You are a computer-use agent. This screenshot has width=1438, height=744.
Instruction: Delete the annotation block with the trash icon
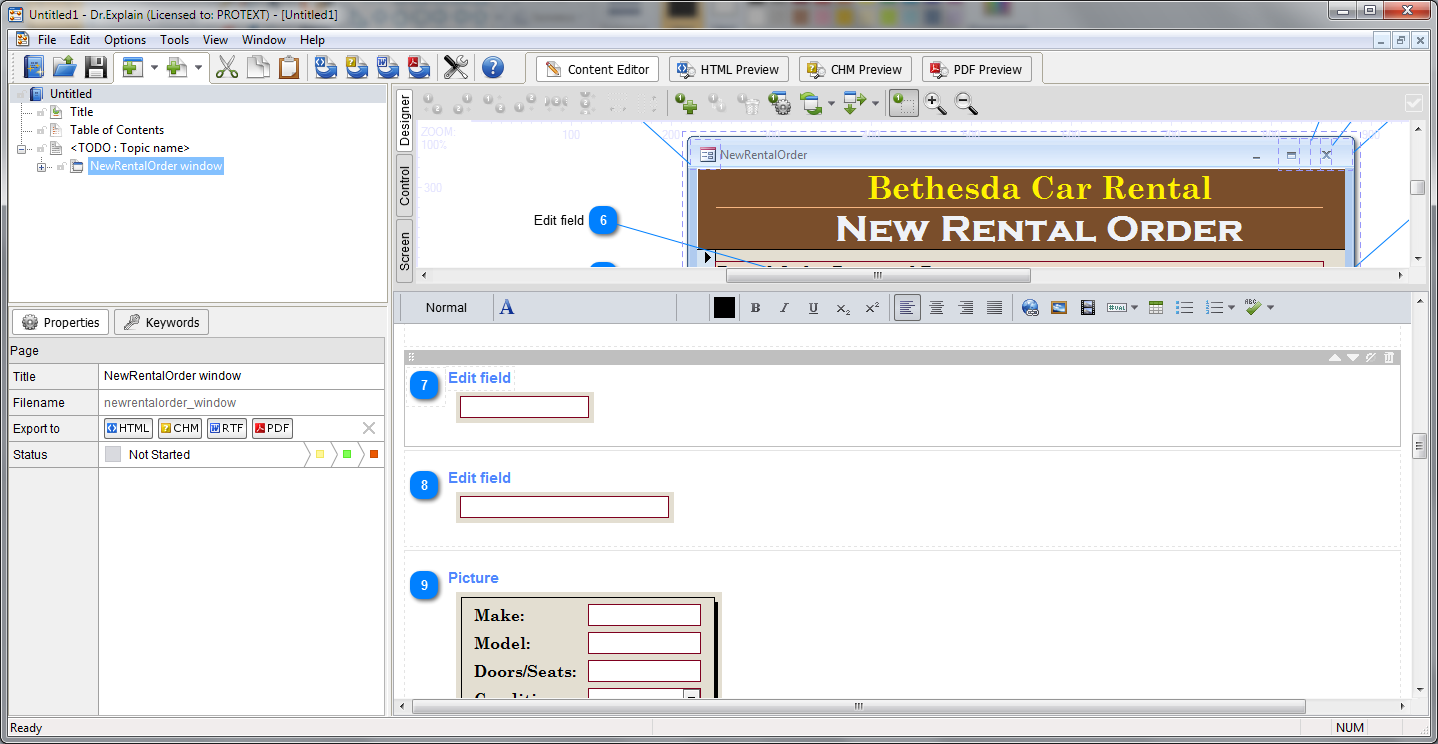[x=1389, y=358]
